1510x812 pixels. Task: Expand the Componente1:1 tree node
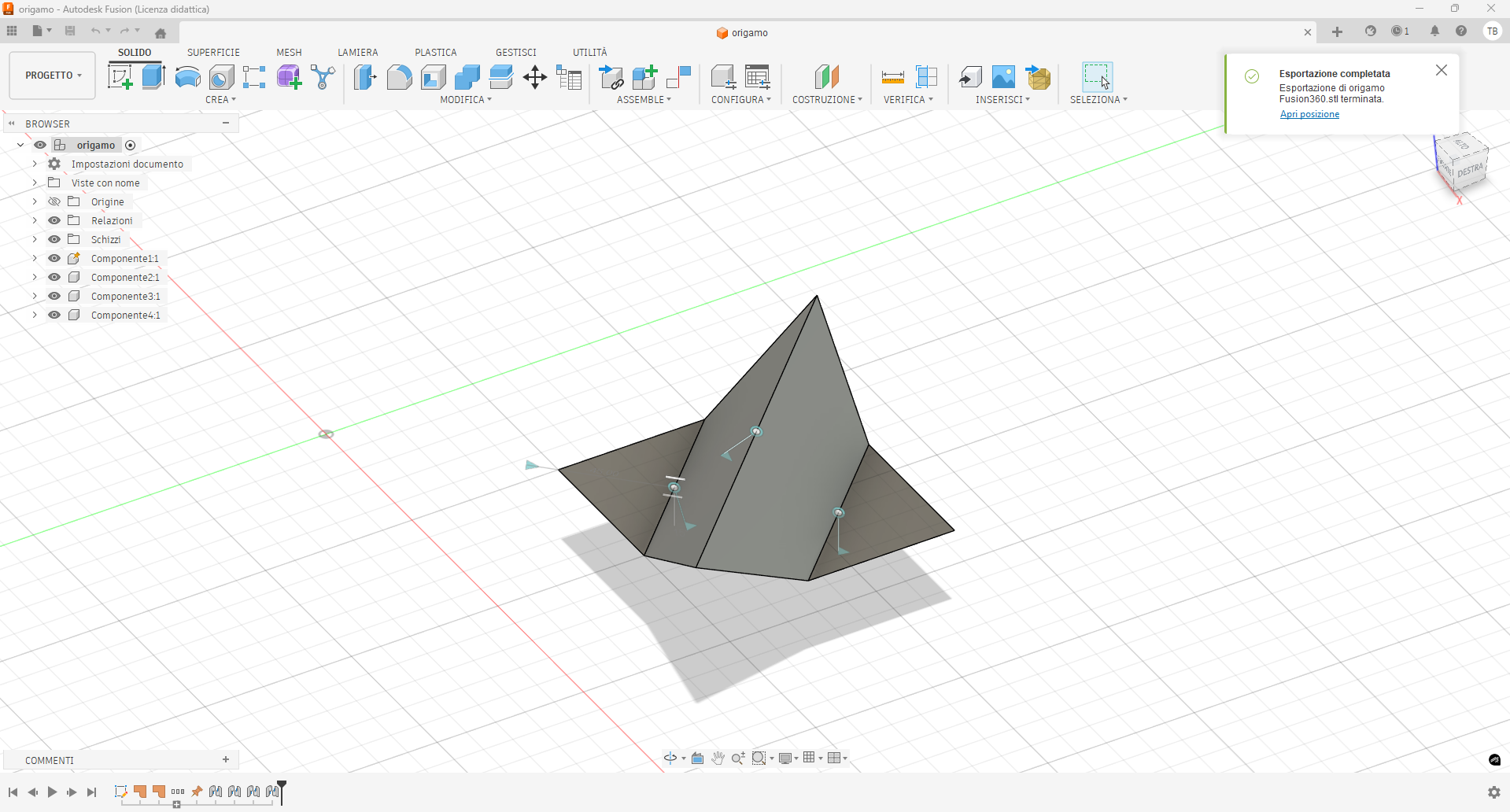(x=34, y=258)
